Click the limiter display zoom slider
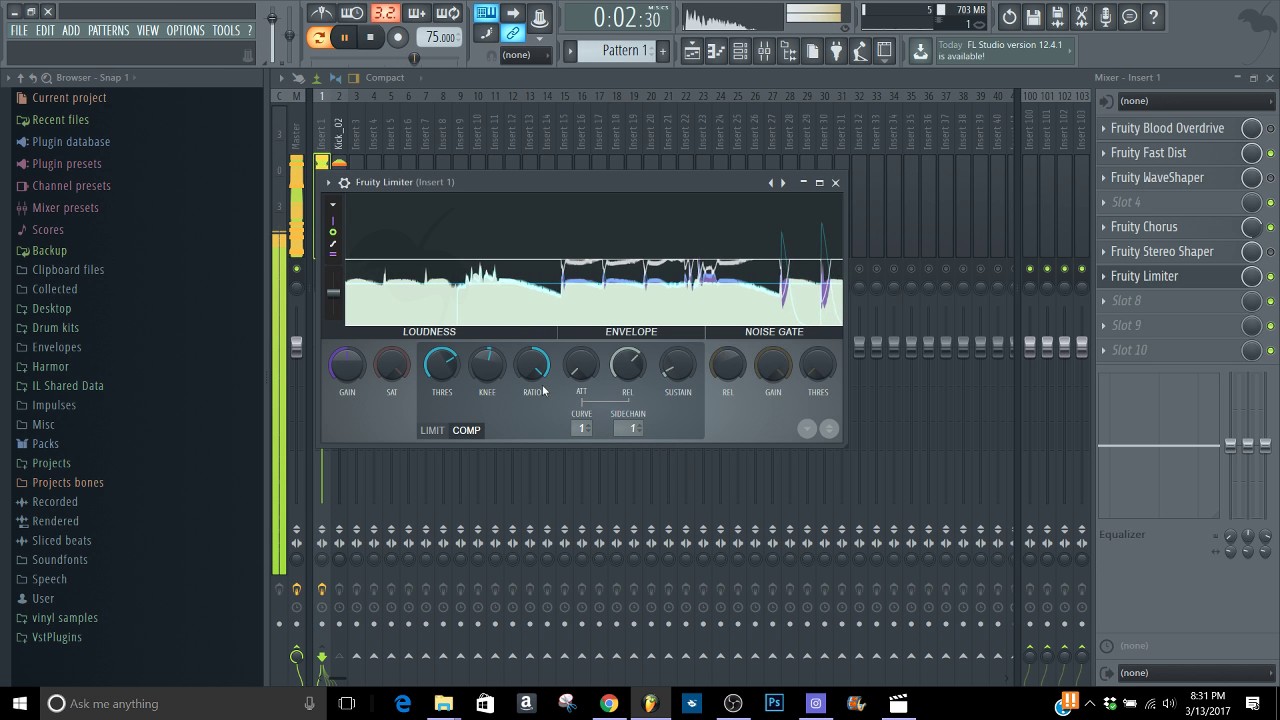Image resolution: width=1280 pixels, height=720 pixels. 334,292
